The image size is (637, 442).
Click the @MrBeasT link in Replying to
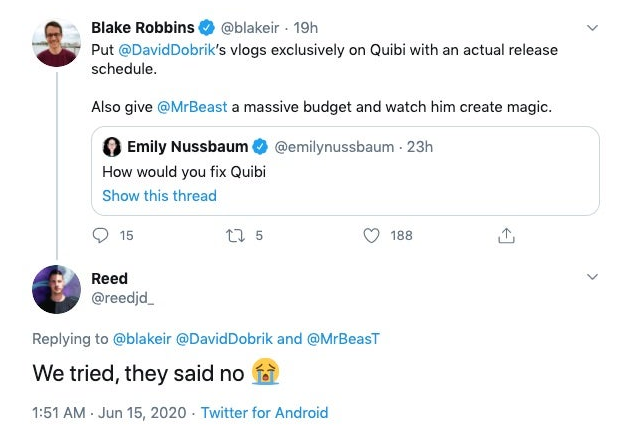(339, 338)
